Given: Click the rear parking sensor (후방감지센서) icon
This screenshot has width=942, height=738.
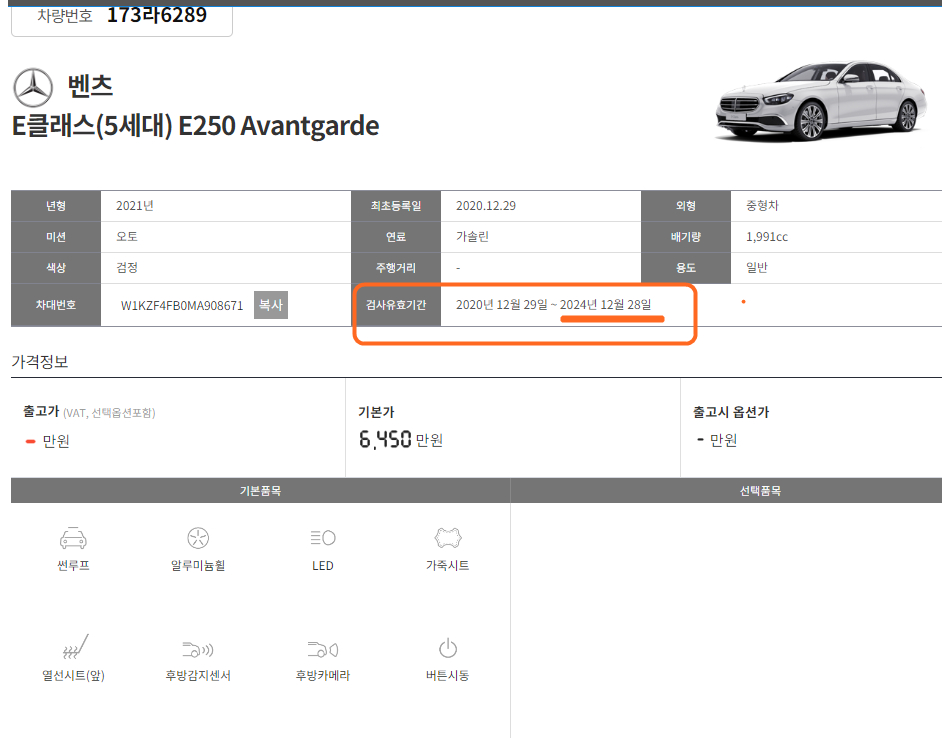Looking at the screenshot, I should pyautogui.click(x=198, y=649).
